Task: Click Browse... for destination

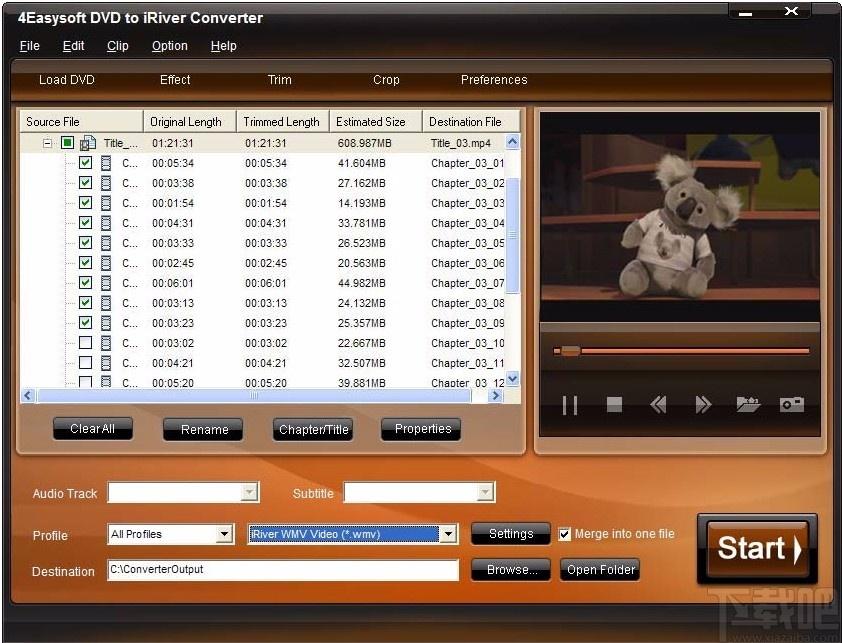Action: tap(511, 570)
